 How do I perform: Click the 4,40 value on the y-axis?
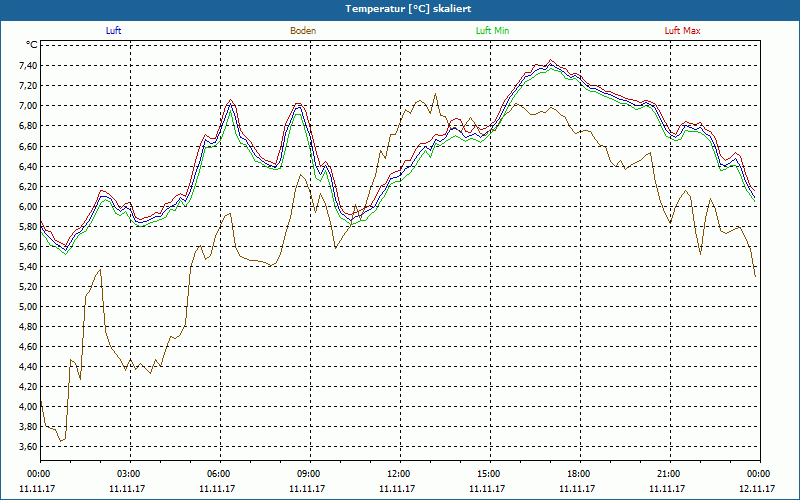pyautogui.click(x=29, y=367)
